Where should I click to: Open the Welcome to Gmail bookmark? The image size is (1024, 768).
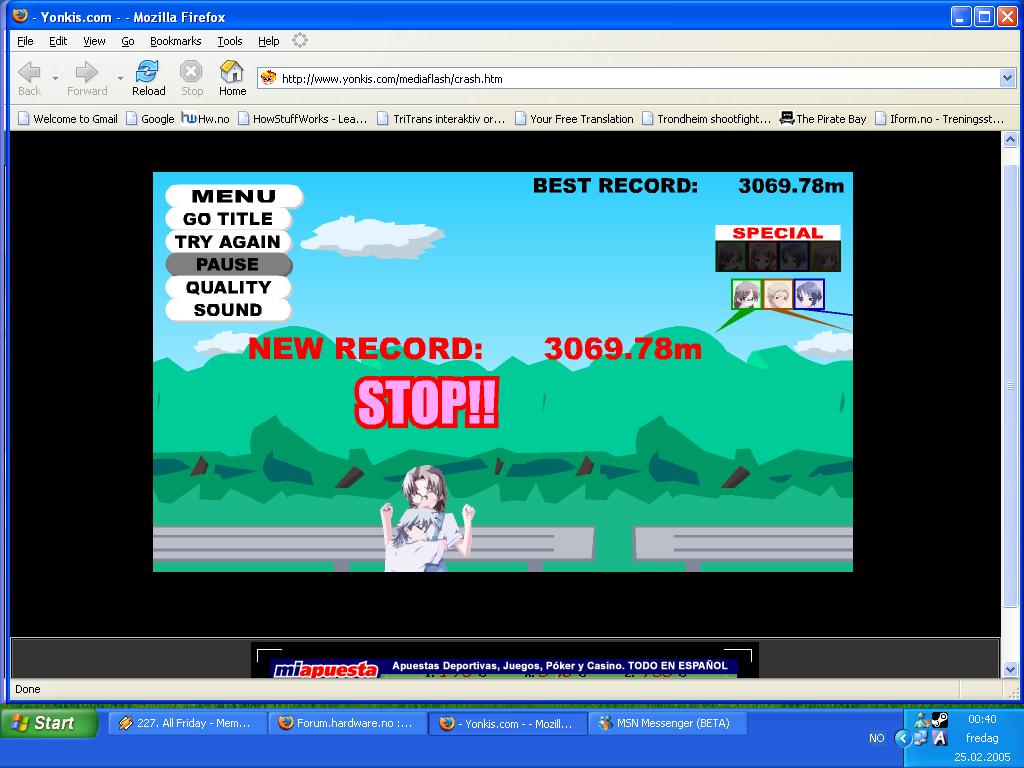(68, 119)
